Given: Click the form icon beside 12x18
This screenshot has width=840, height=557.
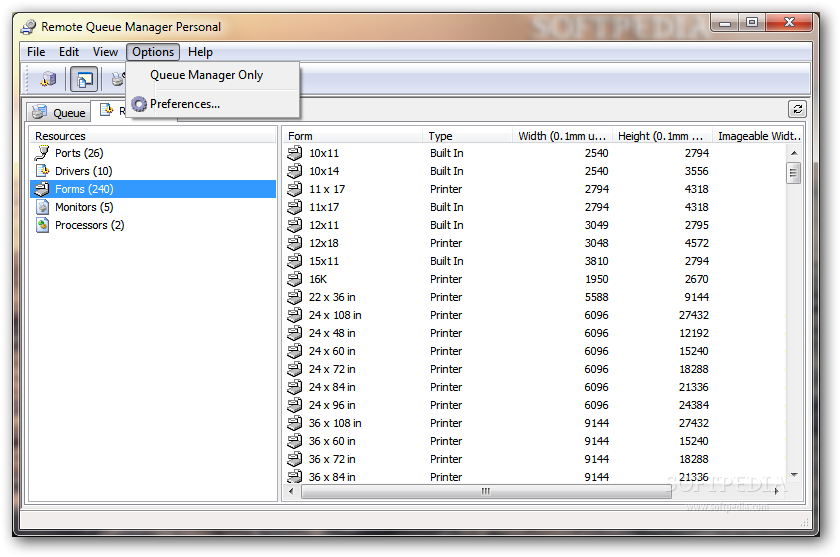Looking at the screenshot, I should click(x=295, y=243).
